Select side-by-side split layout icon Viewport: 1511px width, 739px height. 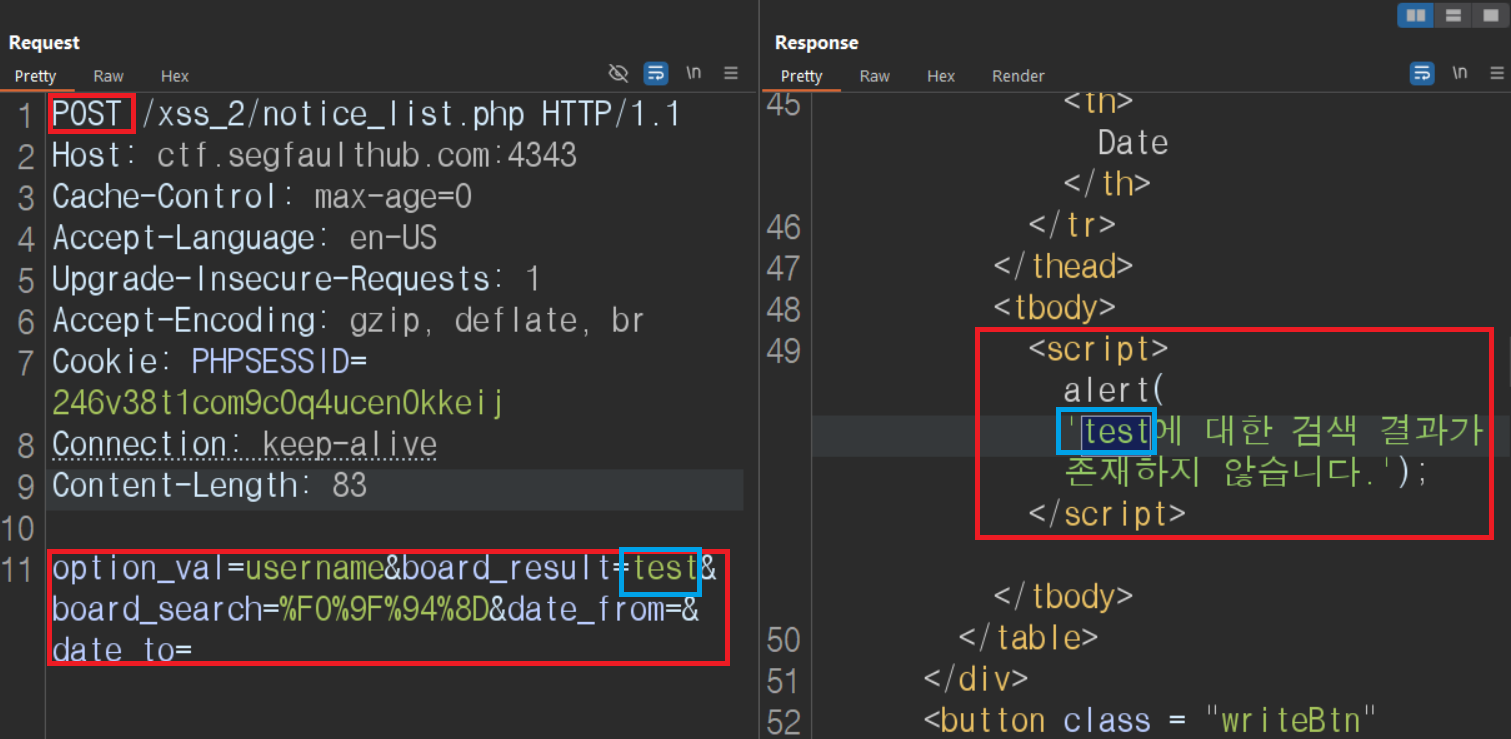click(1415, 15)
